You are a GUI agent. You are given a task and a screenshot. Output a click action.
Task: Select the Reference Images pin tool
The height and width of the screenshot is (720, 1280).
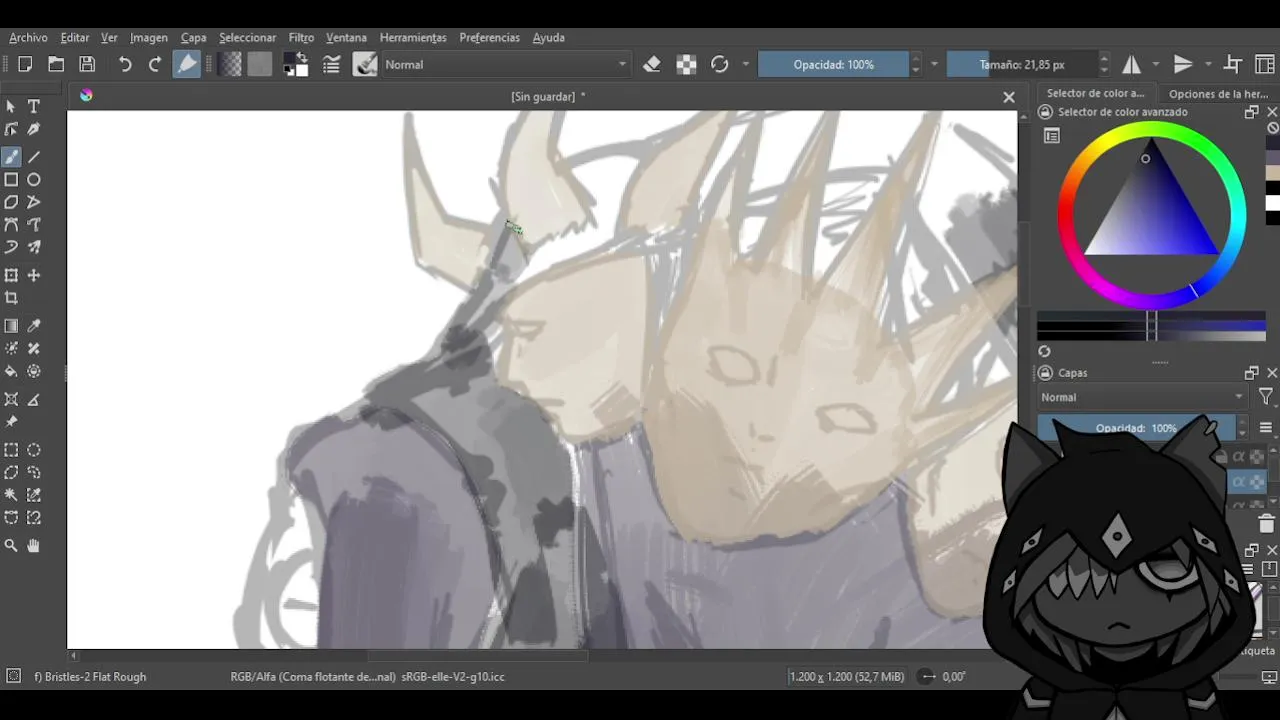tap(11, 422)
